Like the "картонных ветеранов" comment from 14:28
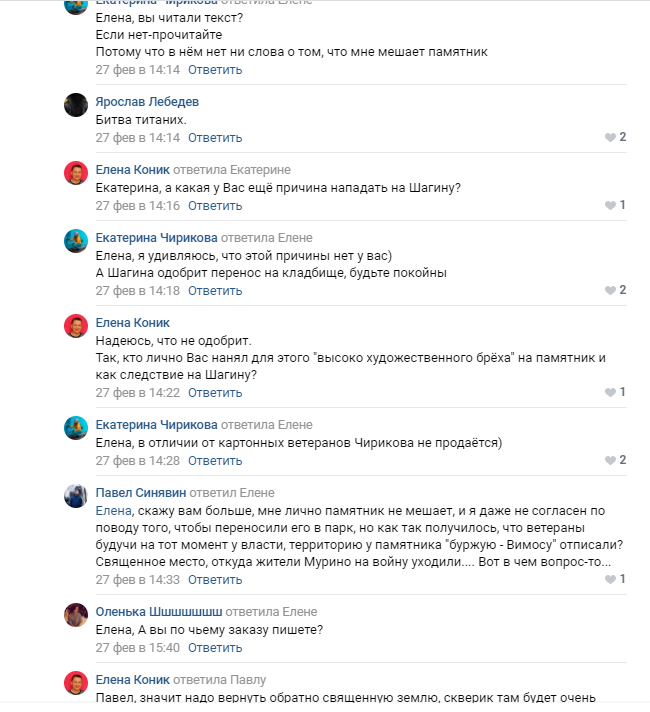The image size is (650, 712). (x=610, y=460)
